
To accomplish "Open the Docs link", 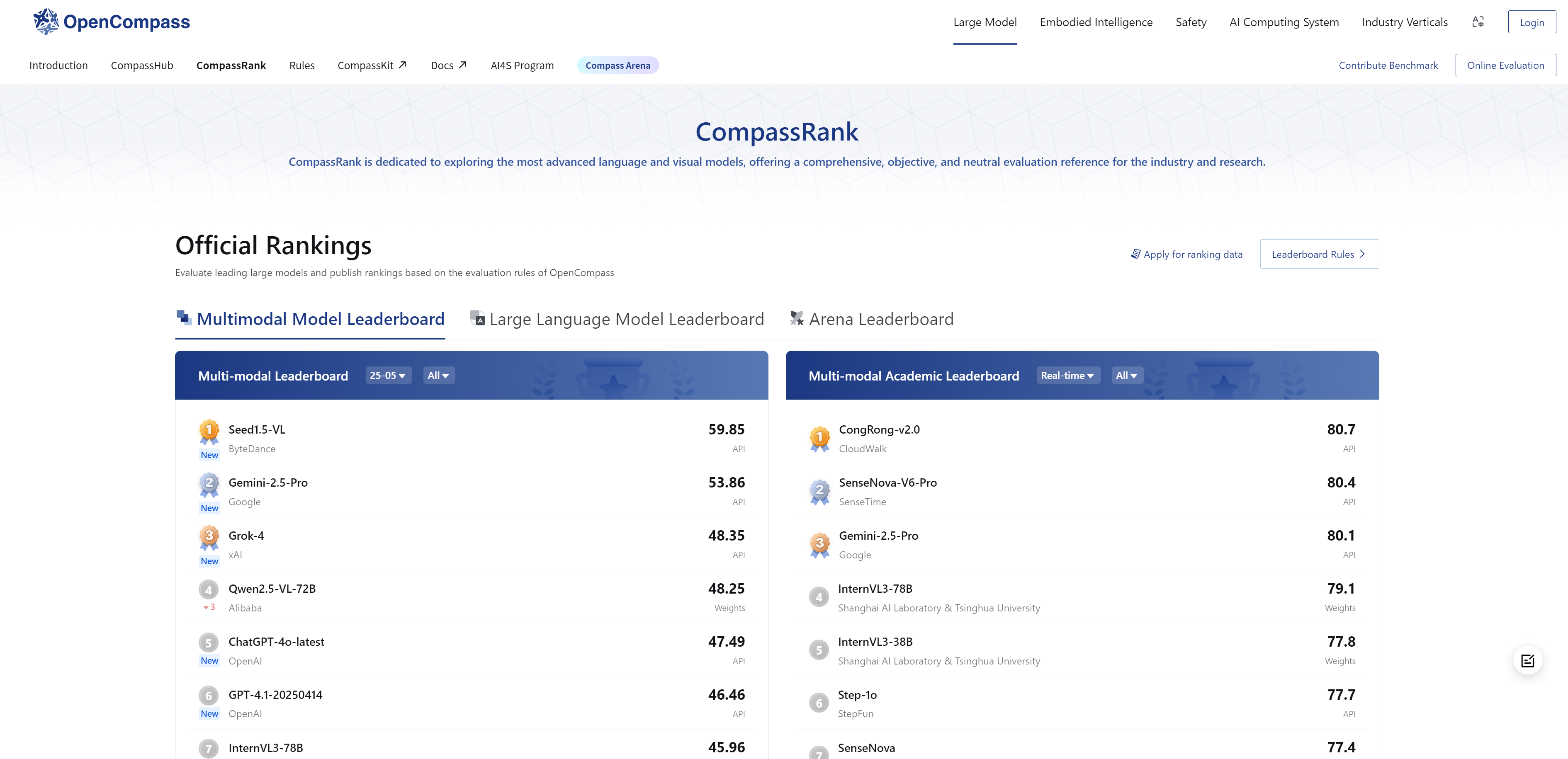I will pos(449,65).
